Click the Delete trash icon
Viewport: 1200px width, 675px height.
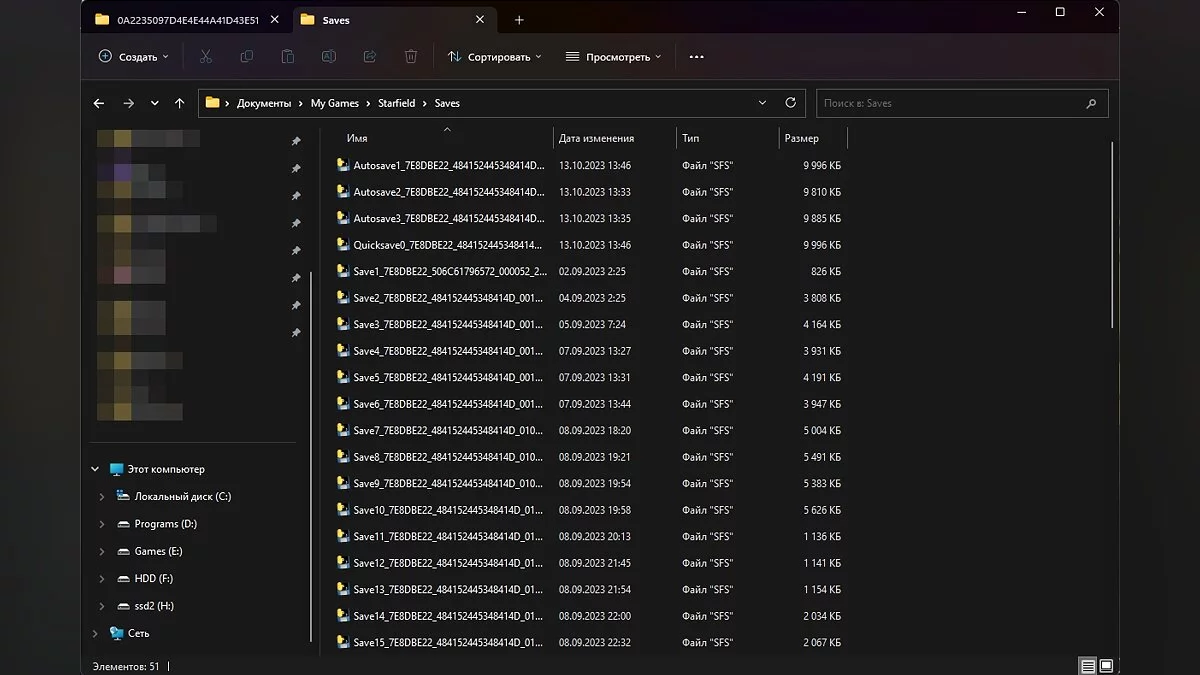[x=411, y=57]
